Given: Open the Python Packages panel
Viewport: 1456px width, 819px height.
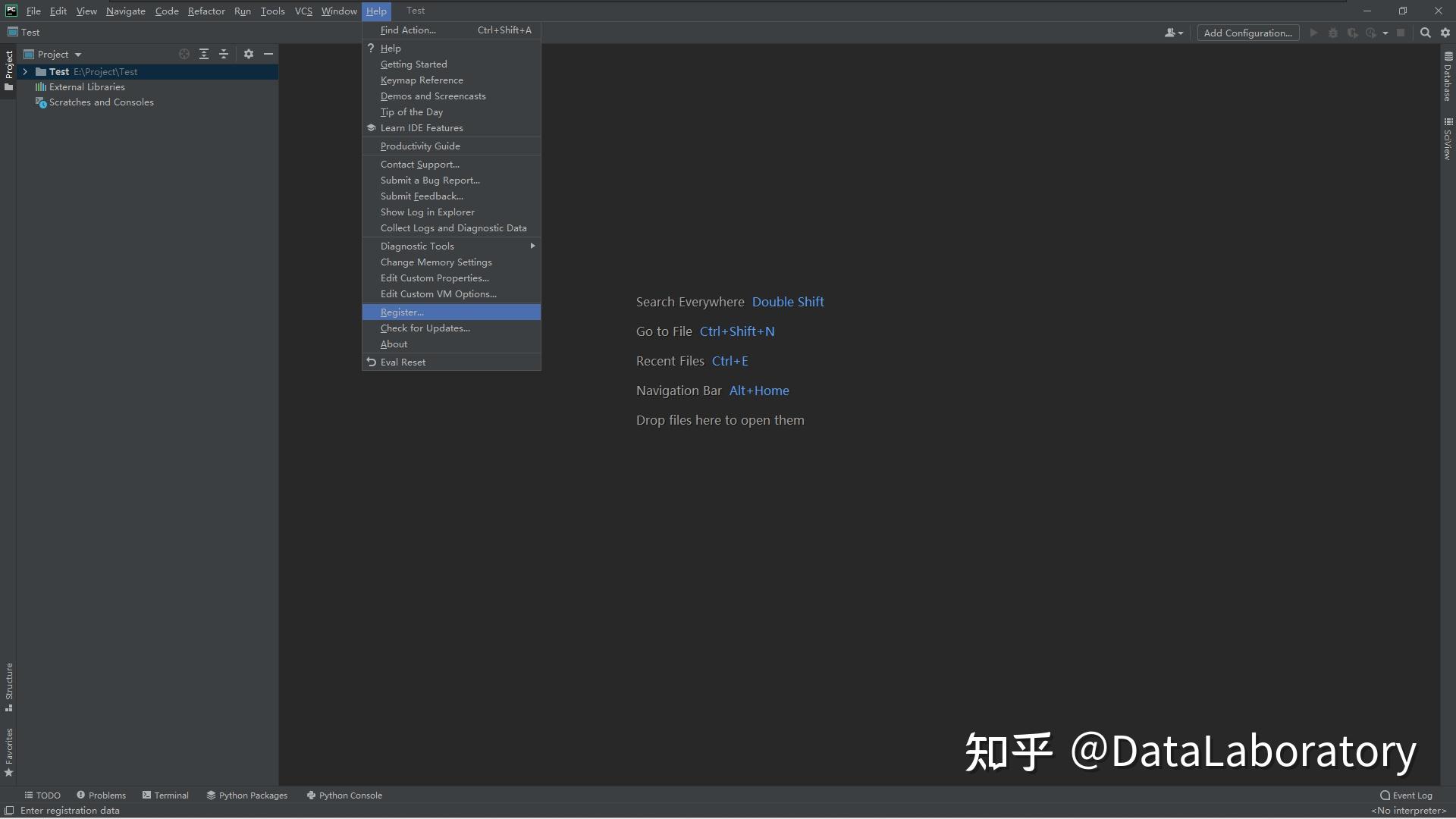Looking at the screenshot, I should coord(246,795).
